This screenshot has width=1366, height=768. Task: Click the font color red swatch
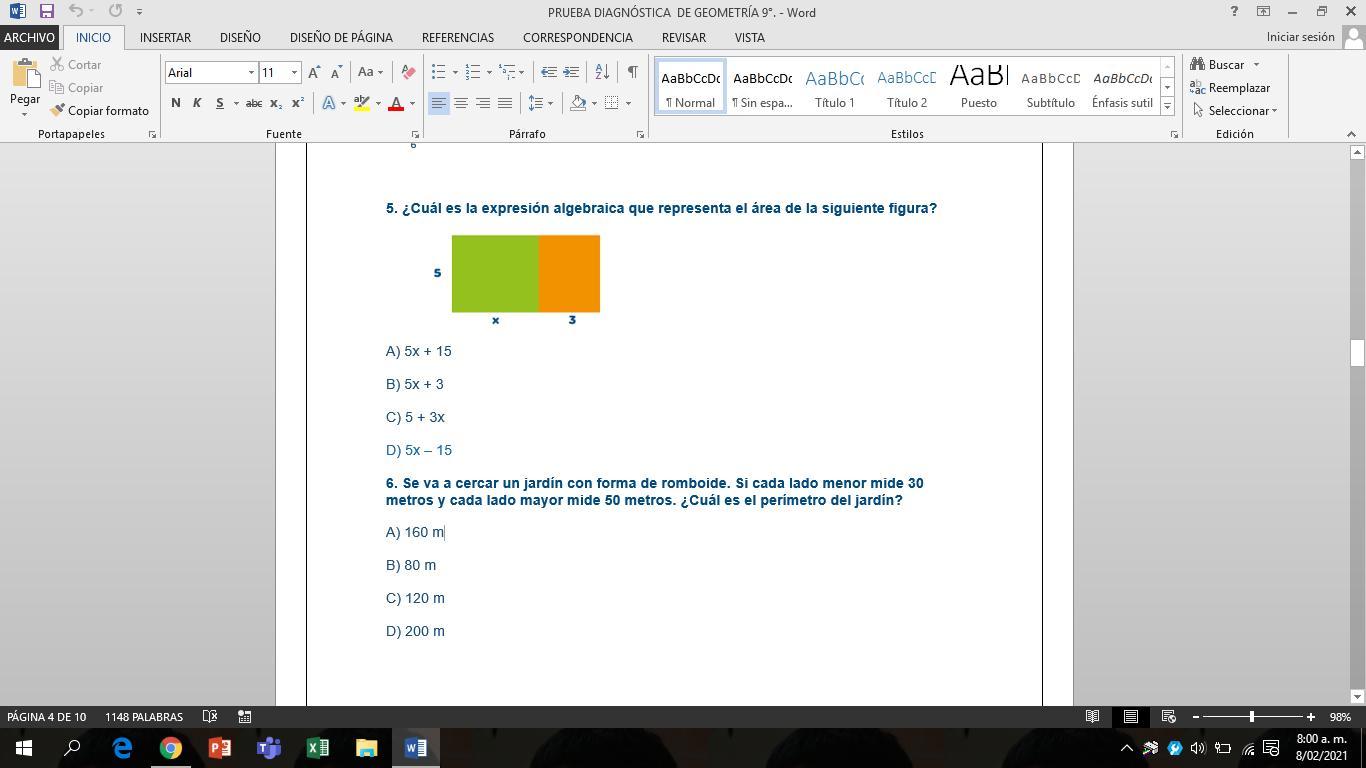pos(396,102)
